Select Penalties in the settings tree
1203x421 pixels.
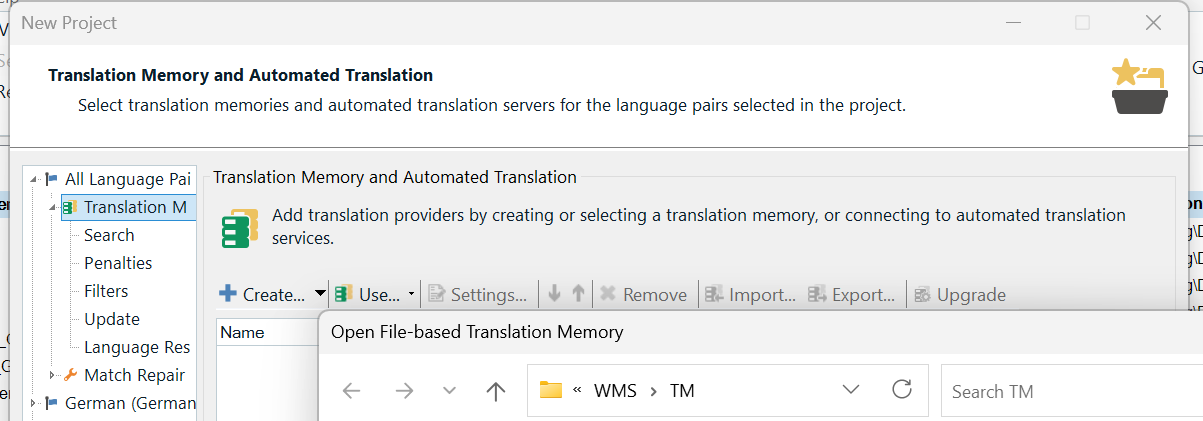coord(118,263)
